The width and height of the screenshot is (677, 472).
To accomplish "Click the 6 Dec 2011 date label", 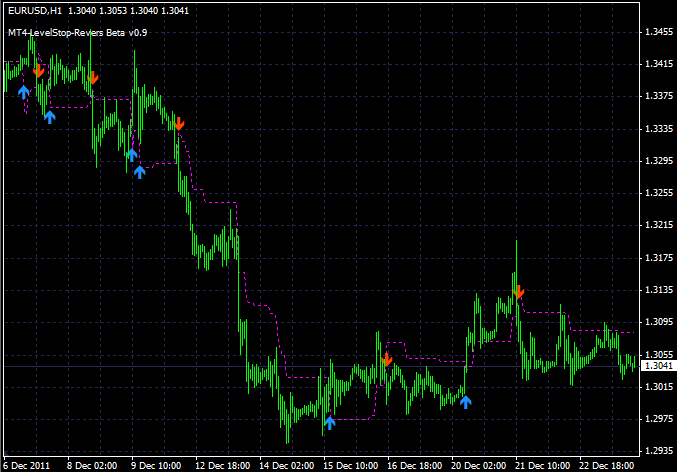I will 27,466.
